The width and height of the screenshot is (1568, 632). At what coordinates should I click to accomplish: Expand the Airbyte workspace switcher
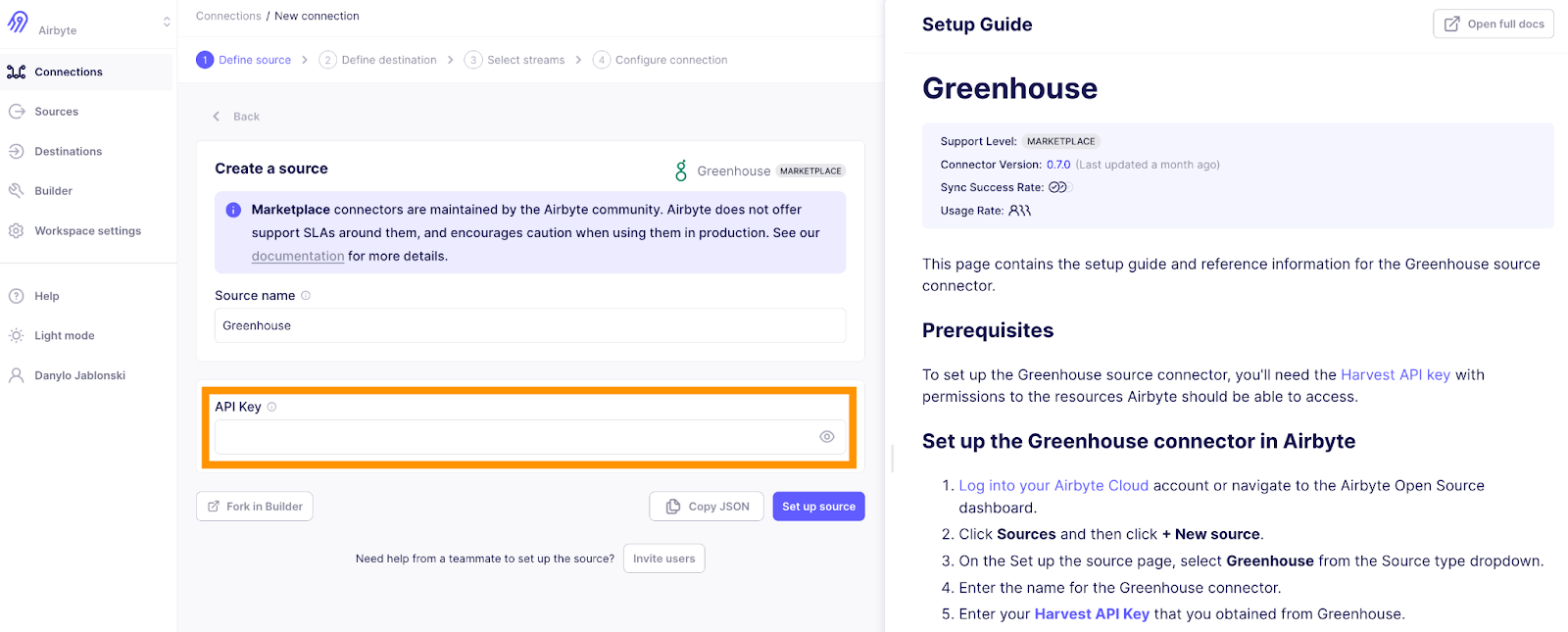[x=167, y=22]
